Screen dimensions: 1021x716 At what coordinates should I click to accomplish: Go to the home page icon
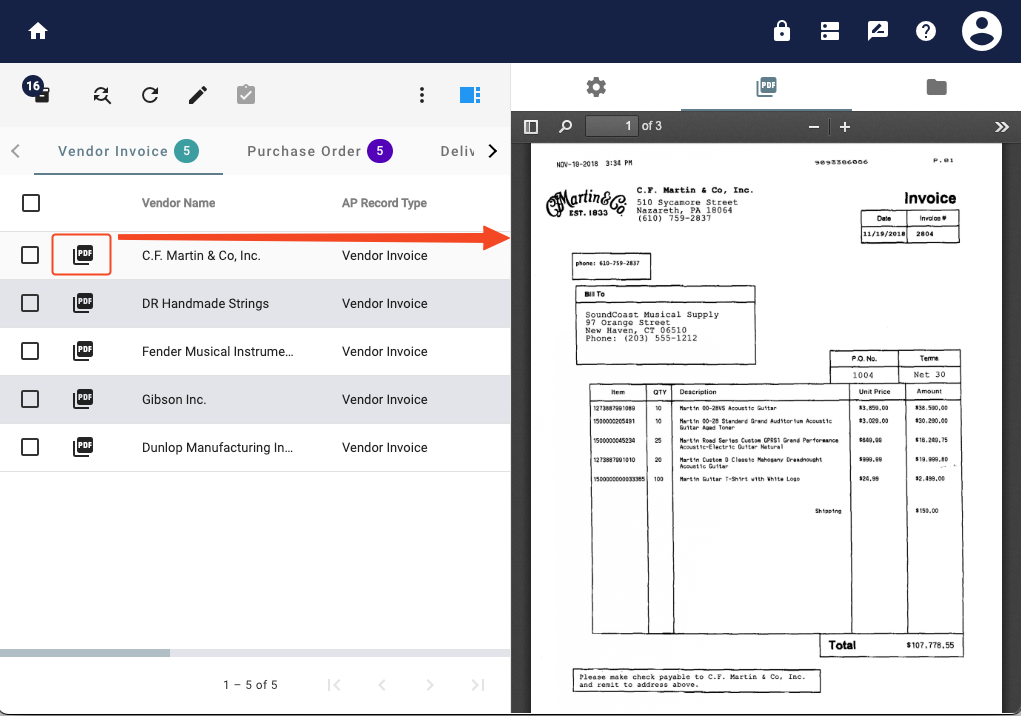[x=38, y=31]
